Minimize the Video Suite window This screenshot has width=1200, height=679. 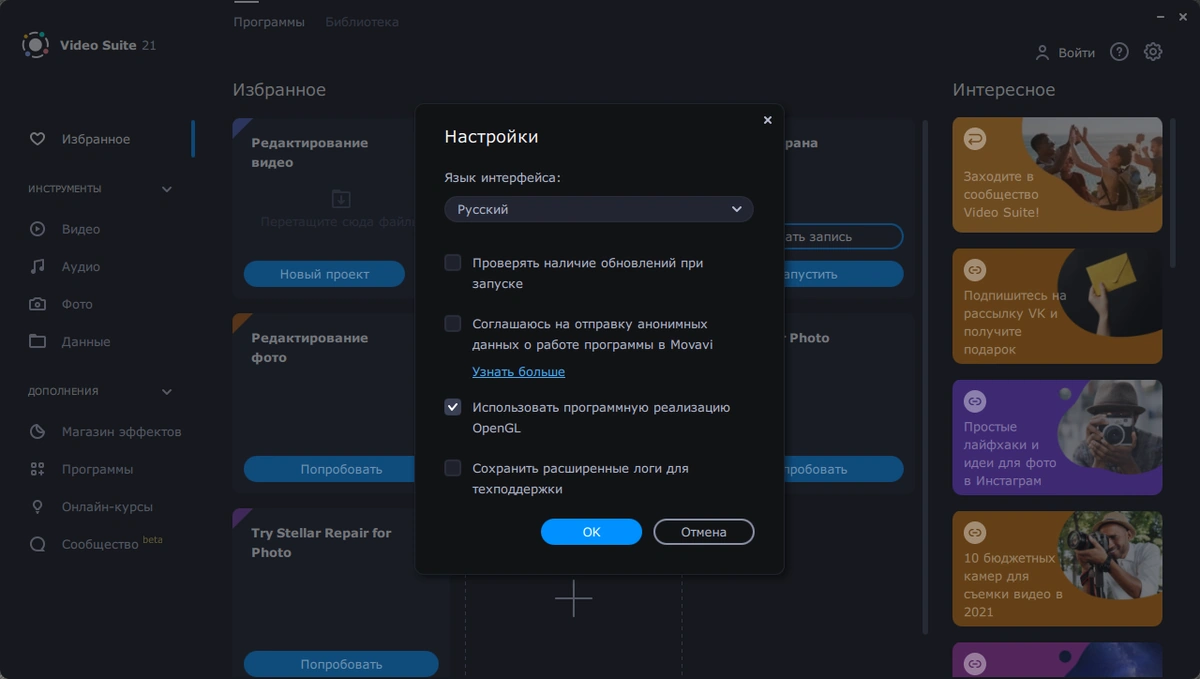click(x=1159, y=17)
